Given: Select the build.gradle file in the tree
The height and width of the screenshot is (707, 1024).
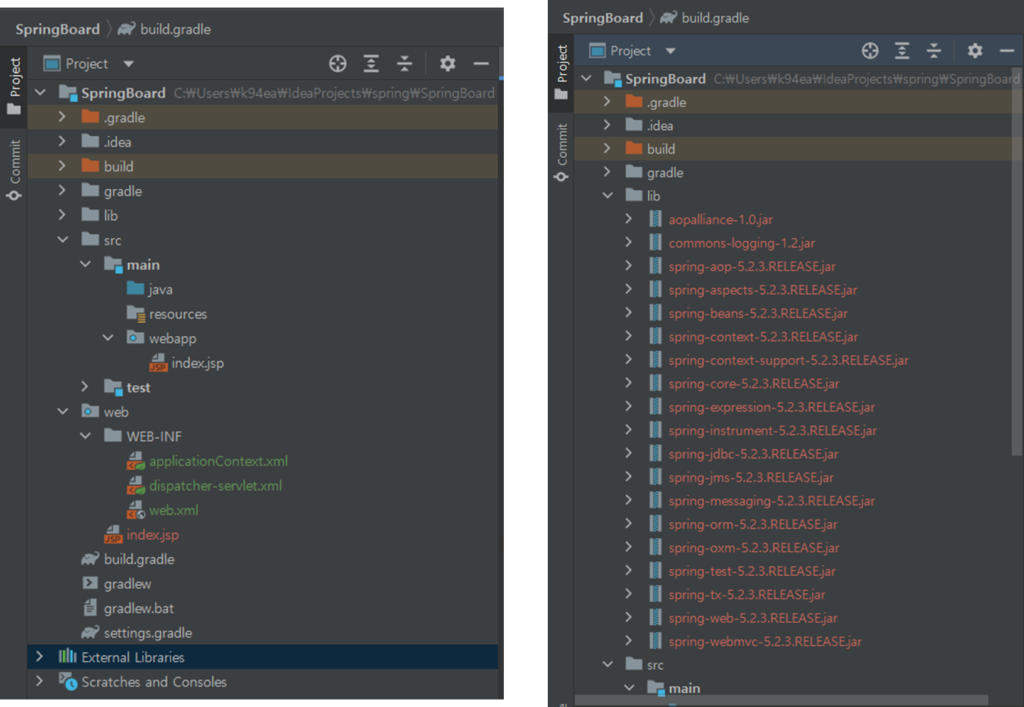Looking at the screenshot, I should (138, 559).
